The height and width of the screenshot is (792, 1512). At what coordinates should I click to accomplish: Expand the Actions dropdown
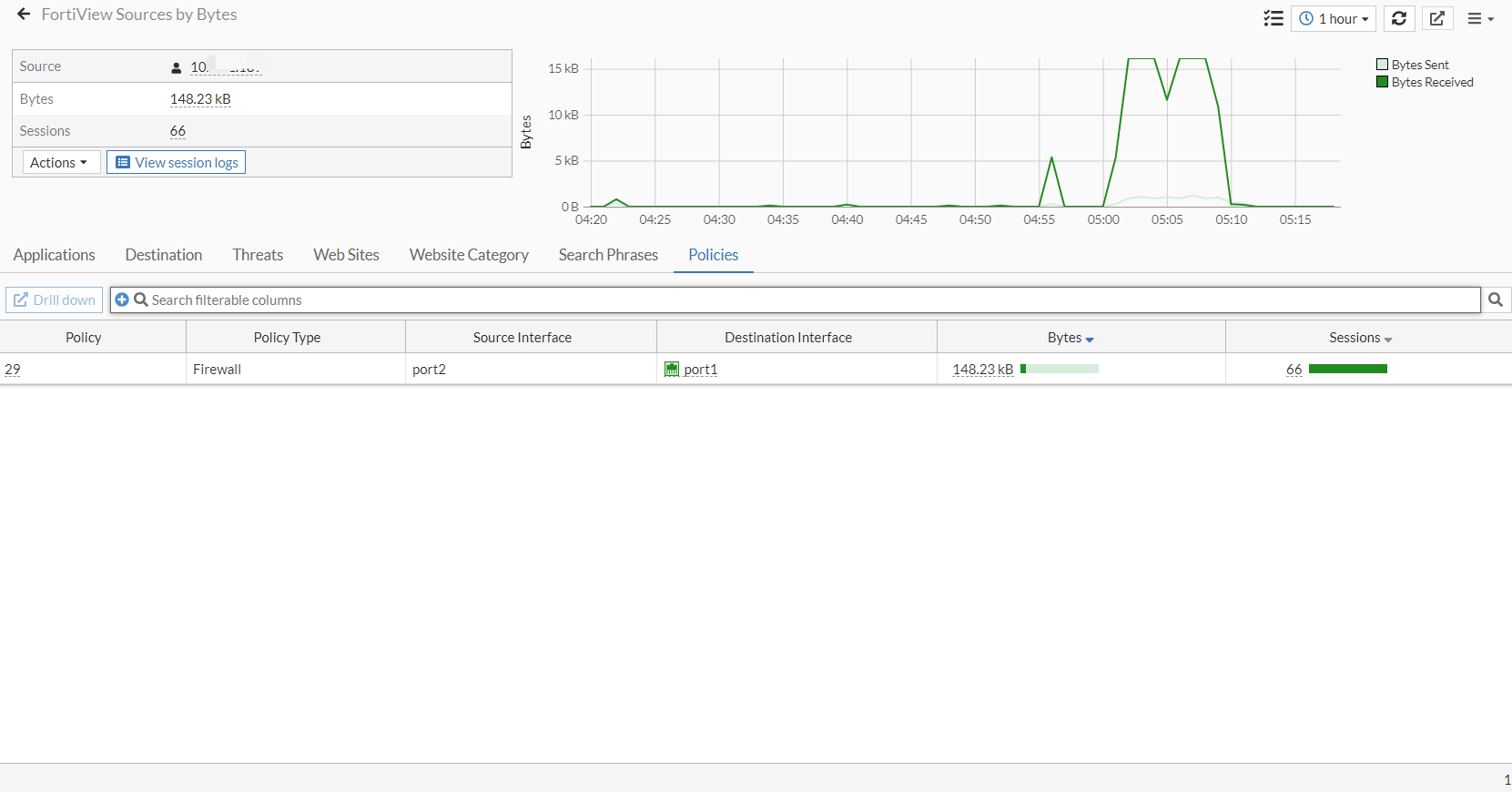tap(61, 162)
